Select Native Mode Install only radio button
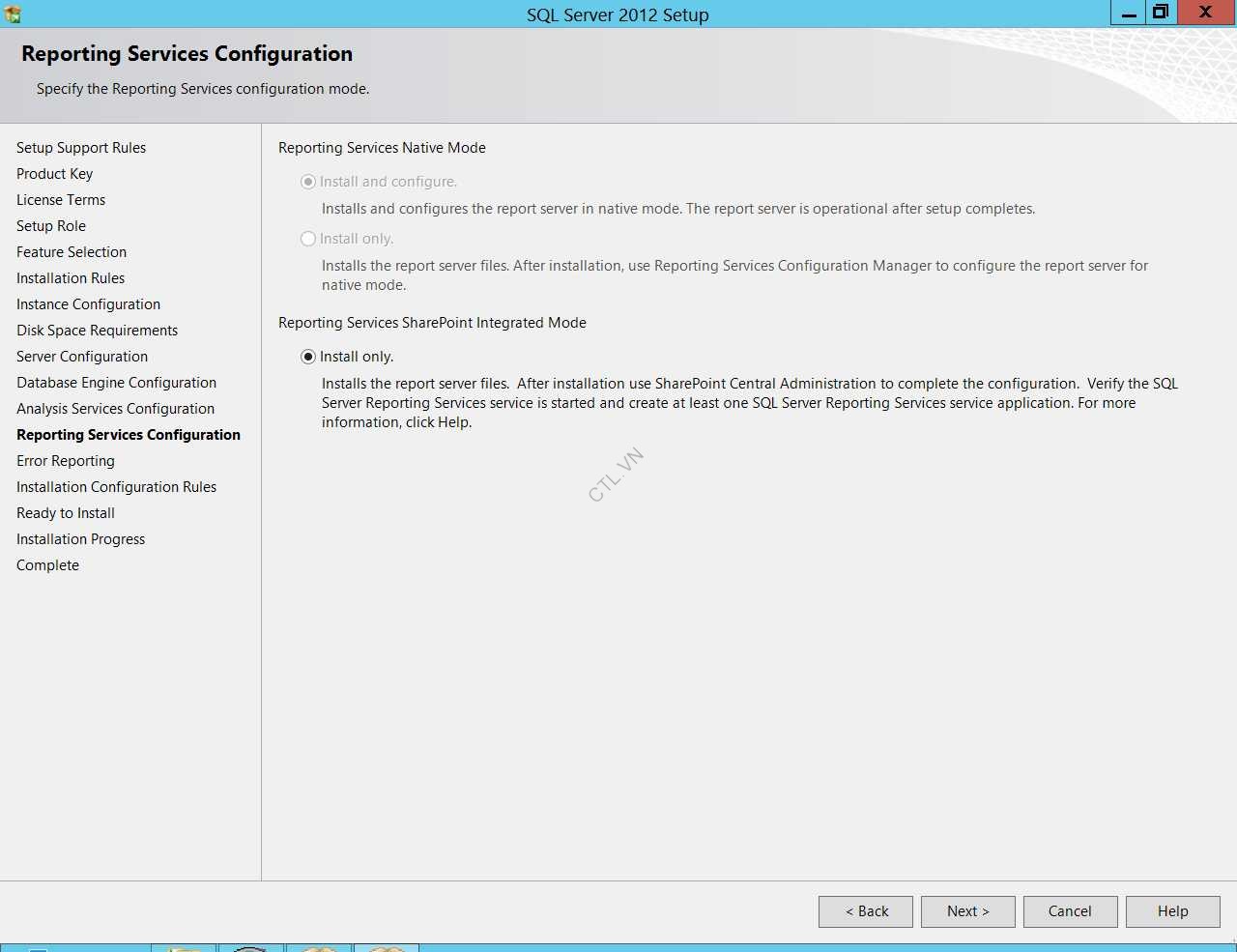 (x=308, y=239)
